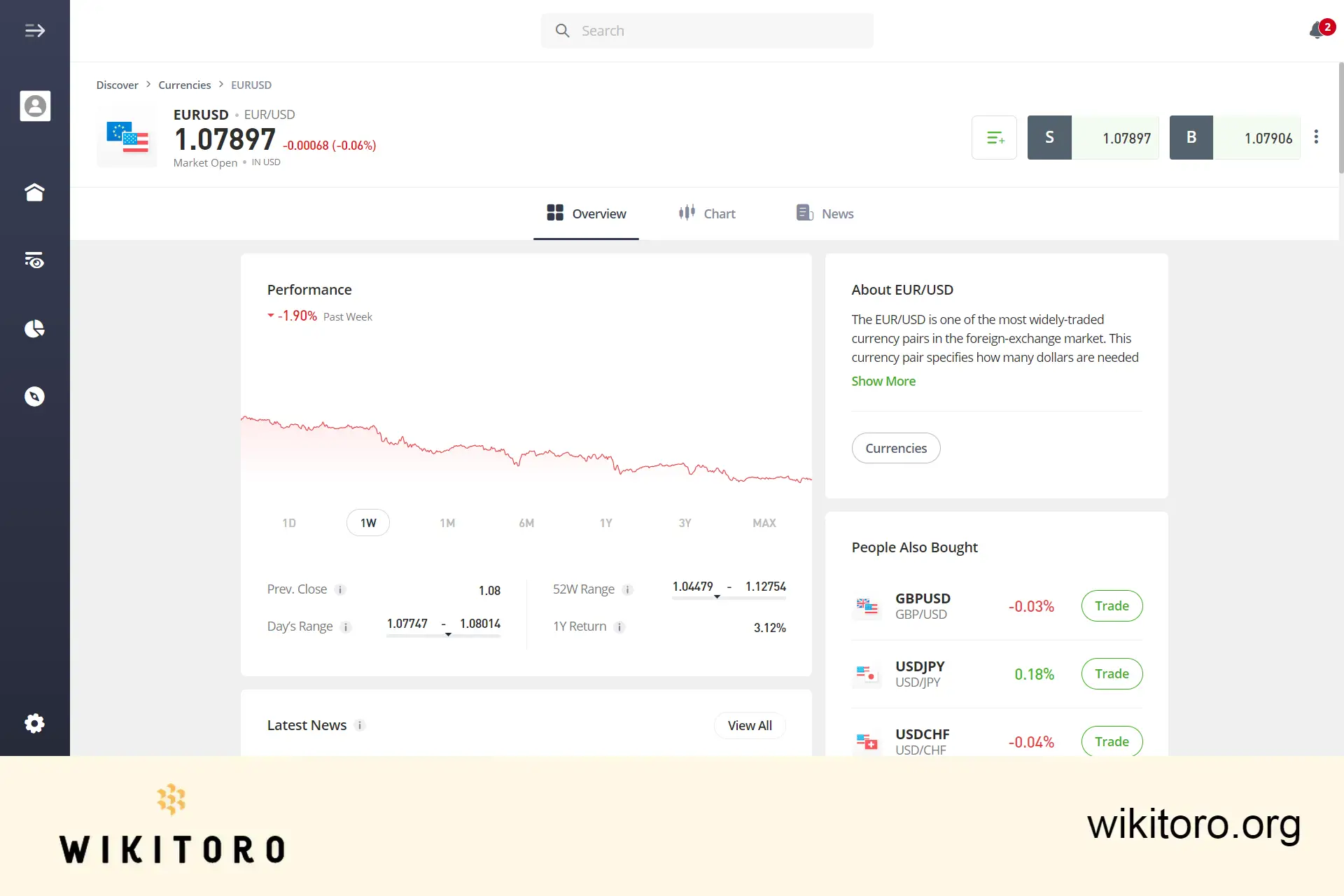The image size is (1344, 896).
Task: Click Trade button for GBPUSD
Action: click(1111, 605)
